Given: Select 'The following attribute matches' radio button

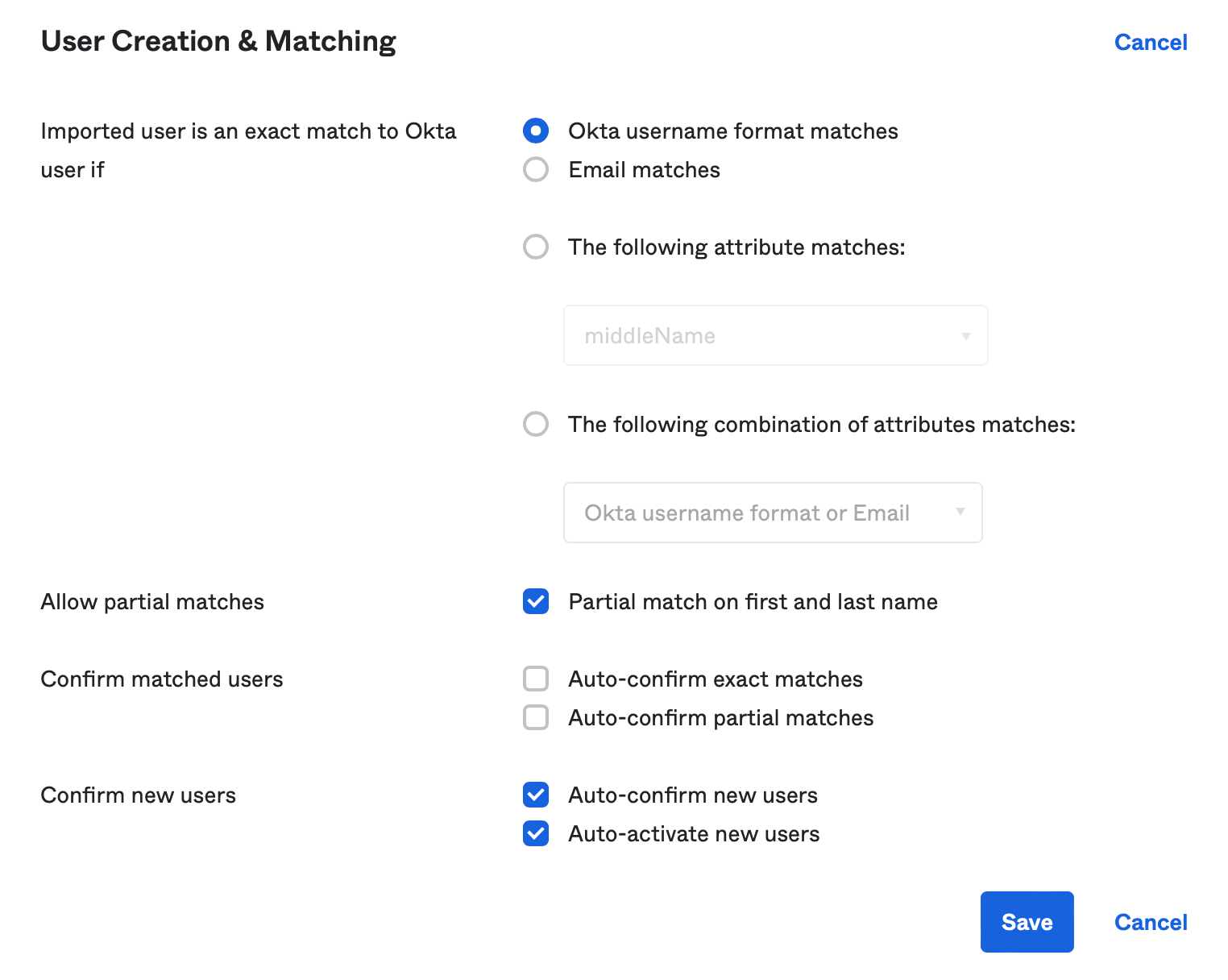Looking at the screenshot, I should click(x=536, y=247).
